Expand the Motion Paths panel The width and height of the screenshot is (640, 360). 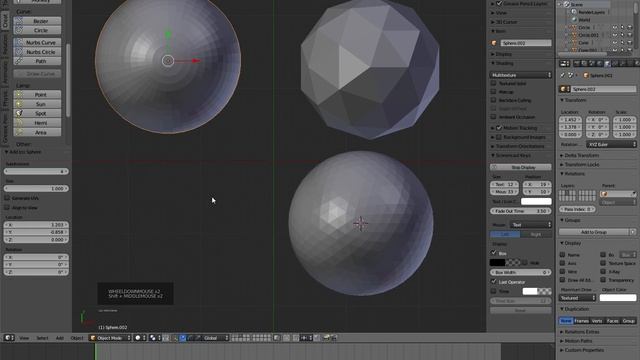click(578, 341)
